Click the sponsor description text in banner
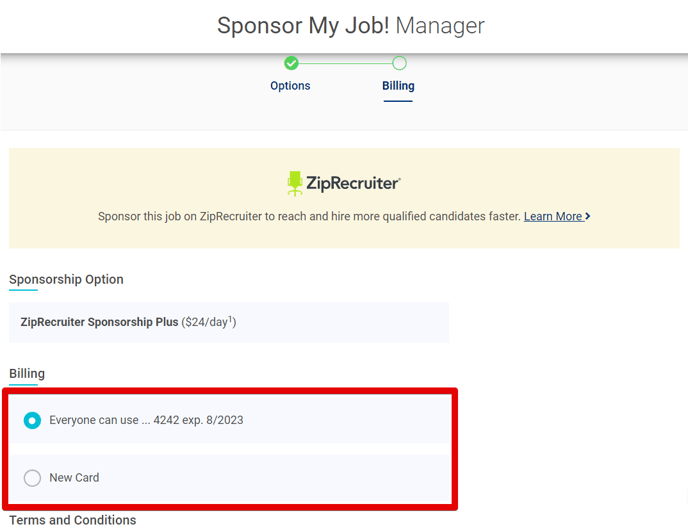 (309, 216)
